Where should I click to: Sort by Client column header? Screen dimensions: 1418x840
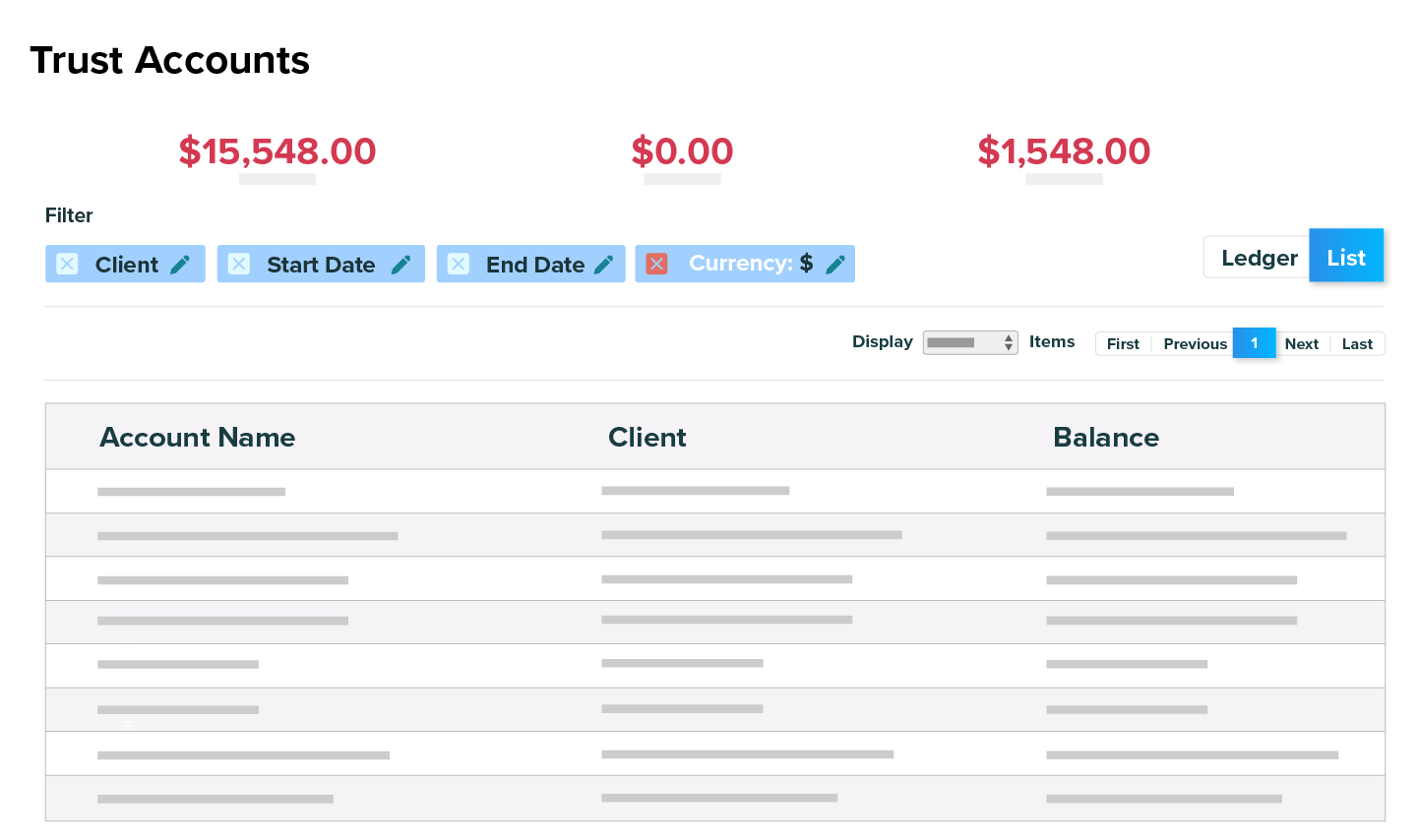click(647, 437)
